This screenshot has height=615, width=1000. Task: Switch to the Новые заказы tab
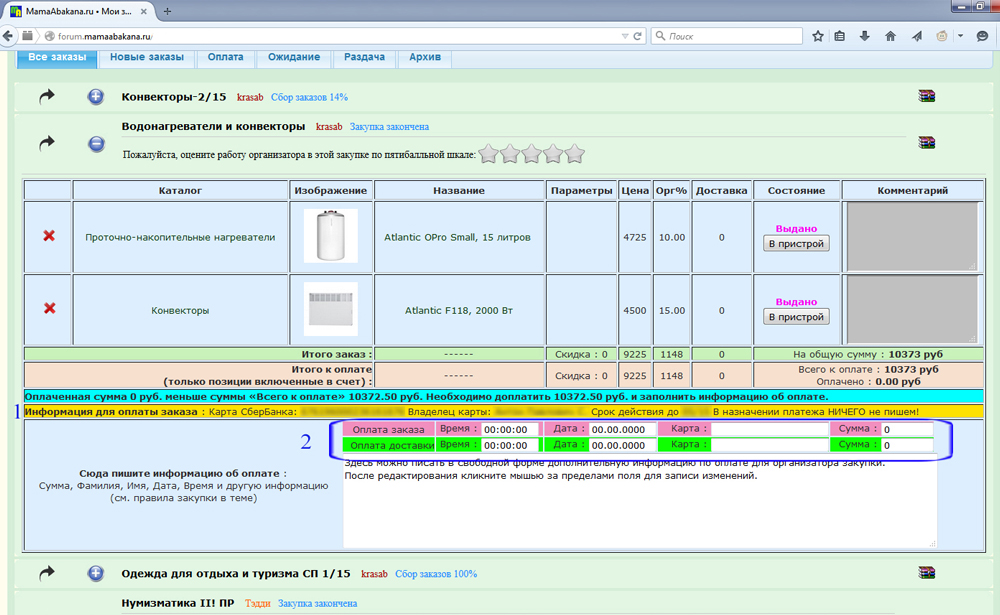tap(147, 57)
